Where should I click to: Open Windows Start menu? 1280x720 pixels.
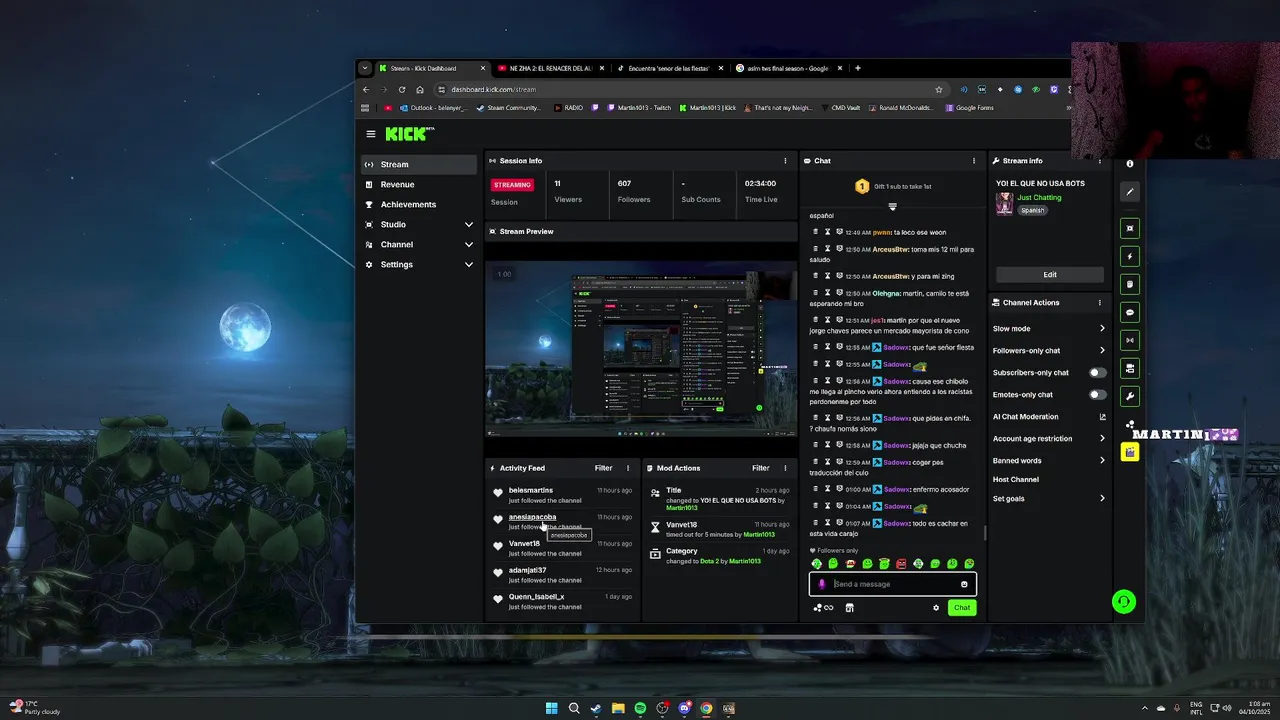click(551, 709)
